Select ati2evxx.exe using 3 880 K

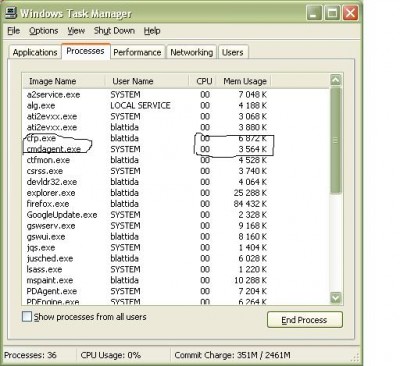(52, 127)
